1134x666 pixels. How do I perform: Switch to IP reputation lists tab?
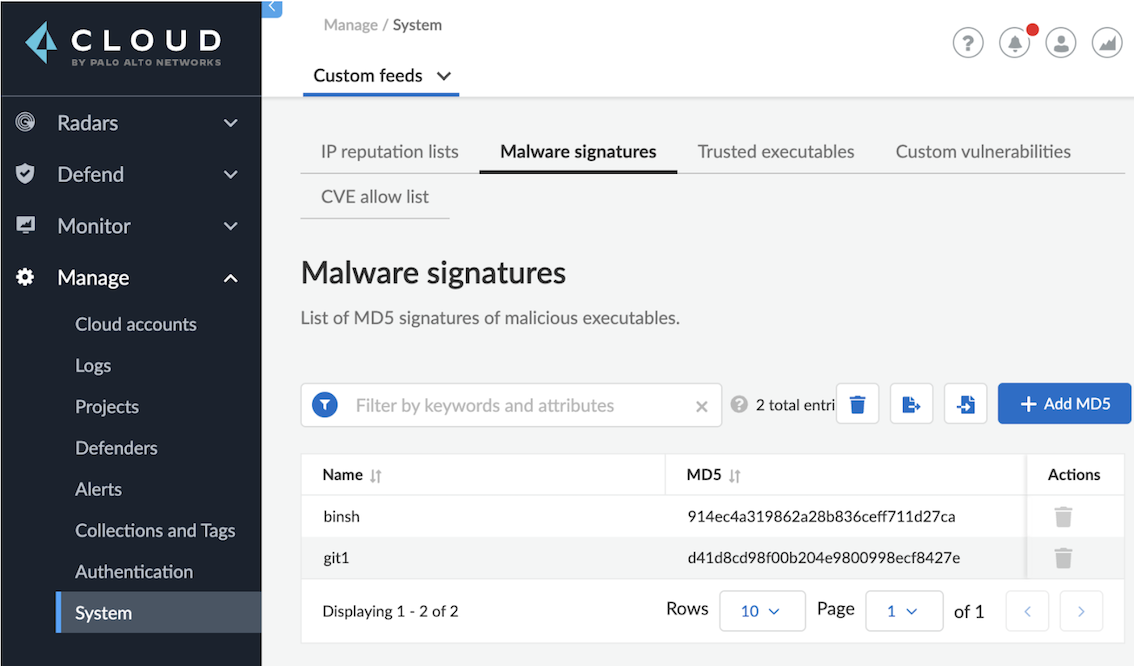click(x=389, y=152)
